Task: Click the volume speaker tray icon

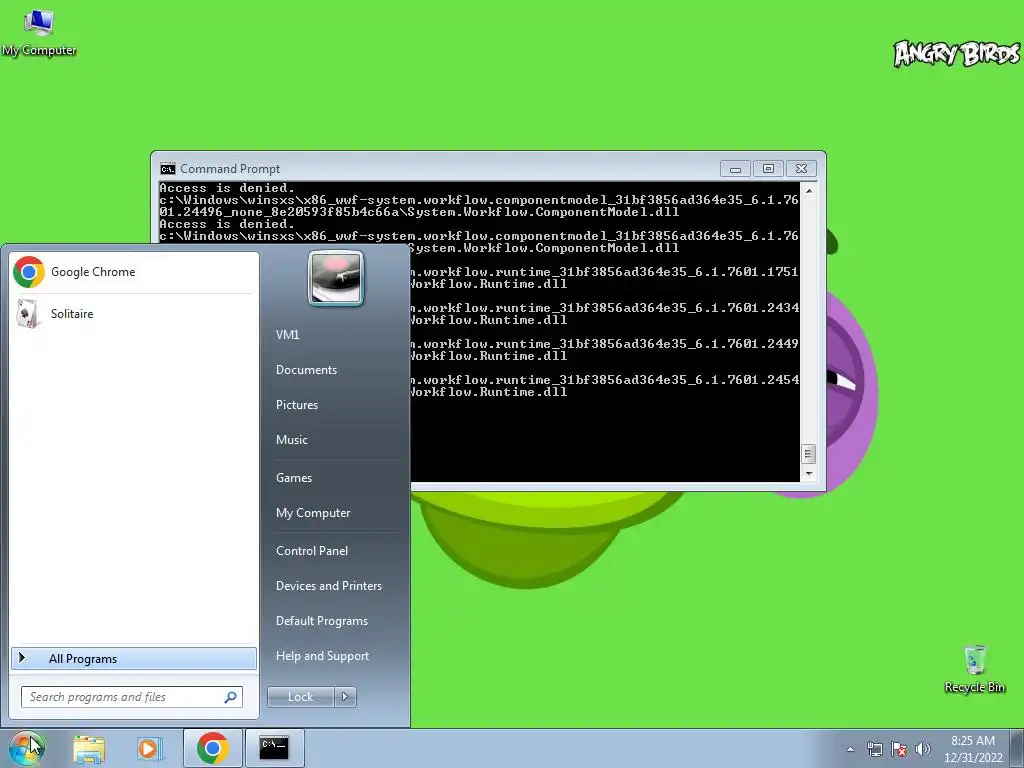Action: 923,749
